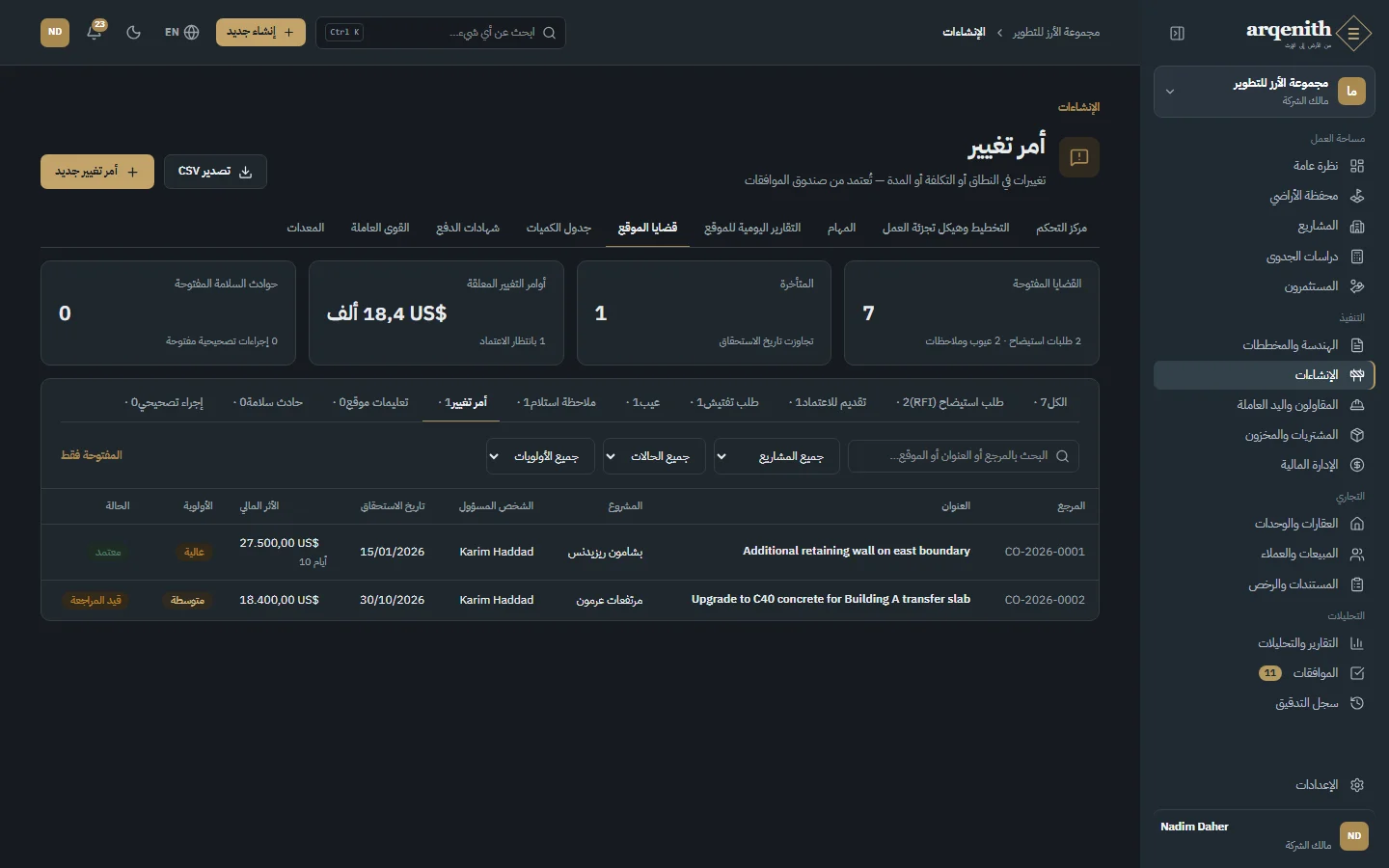
Task: Open المشتريات والمخزون icon
Action: pyautogui.click(x=1357, y=435)
